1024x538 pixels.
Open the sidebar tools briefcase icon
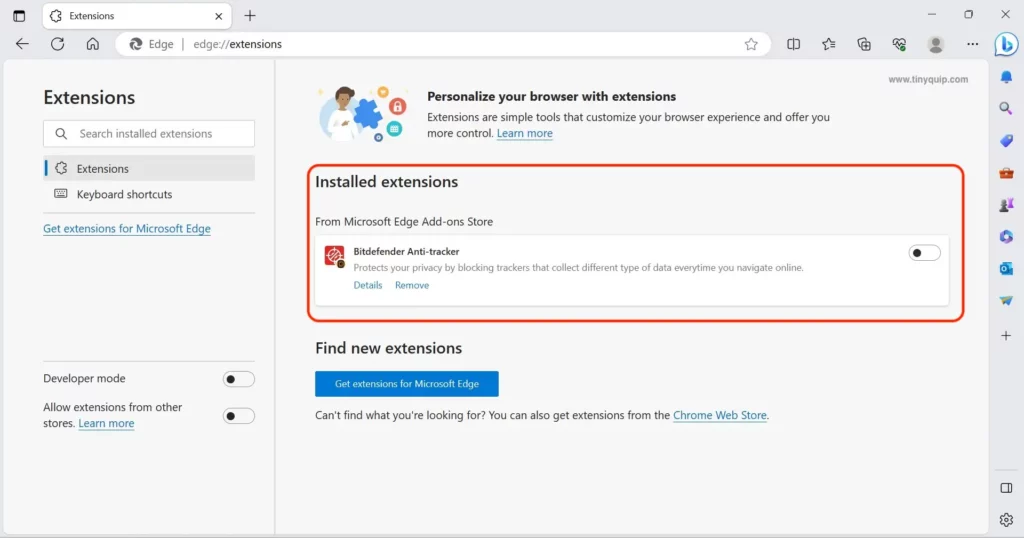pyautogui.click(x=1006, y=173)
